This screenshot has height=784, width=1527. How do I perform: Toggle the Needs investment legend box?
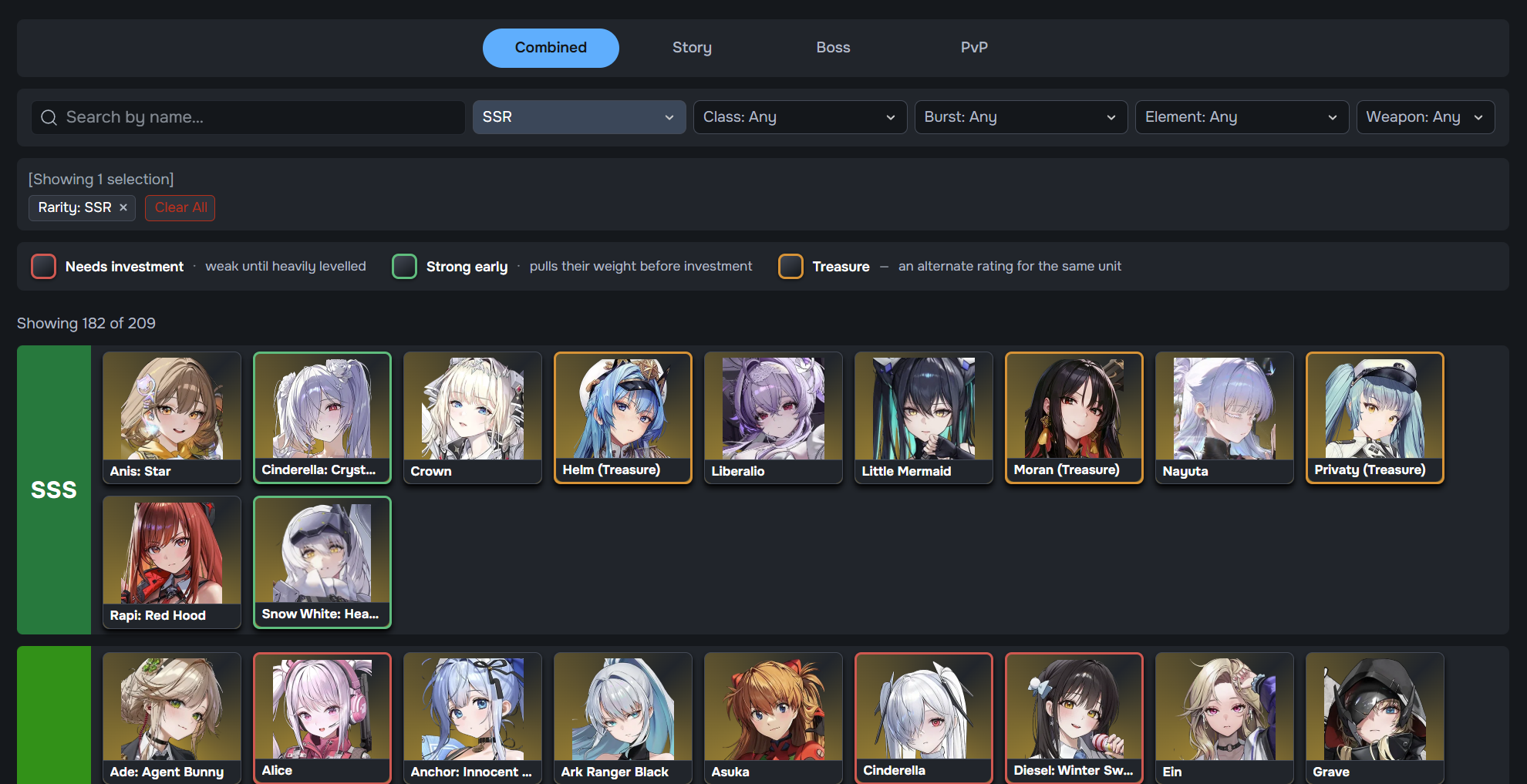(43, 266)
